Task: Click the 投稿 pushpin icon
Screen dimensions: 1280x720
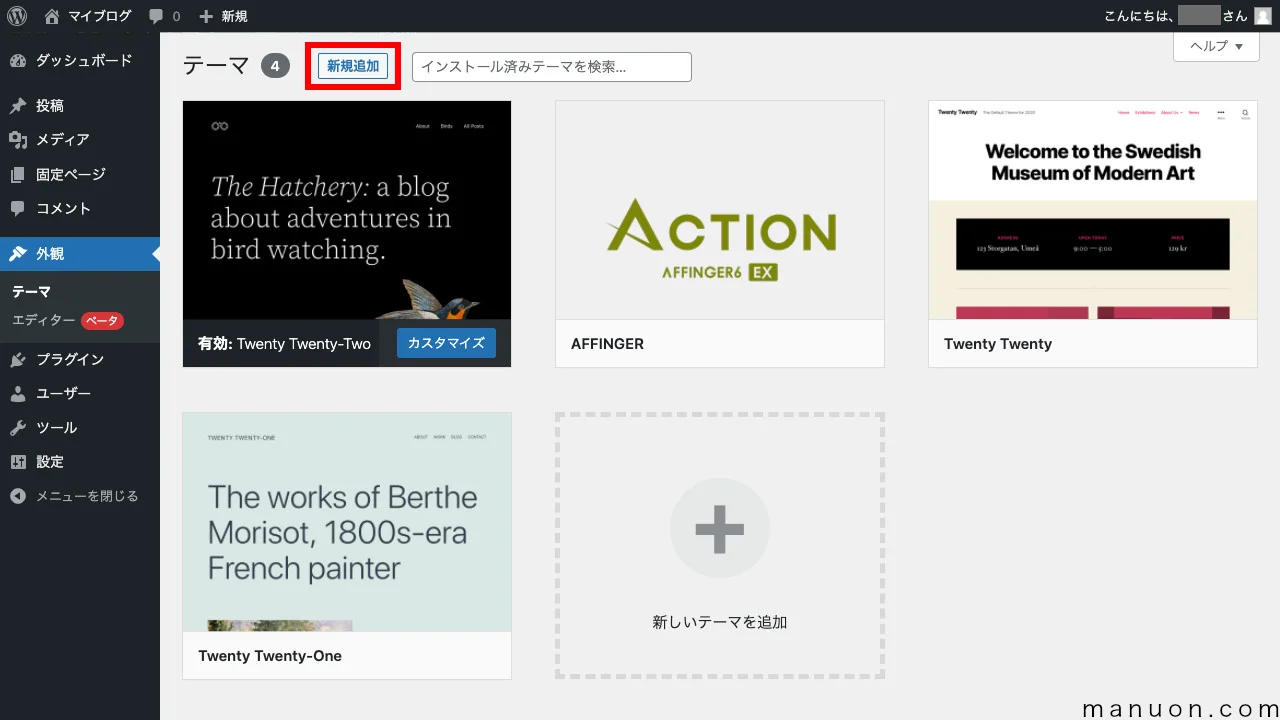Action: tap(18, 106)
